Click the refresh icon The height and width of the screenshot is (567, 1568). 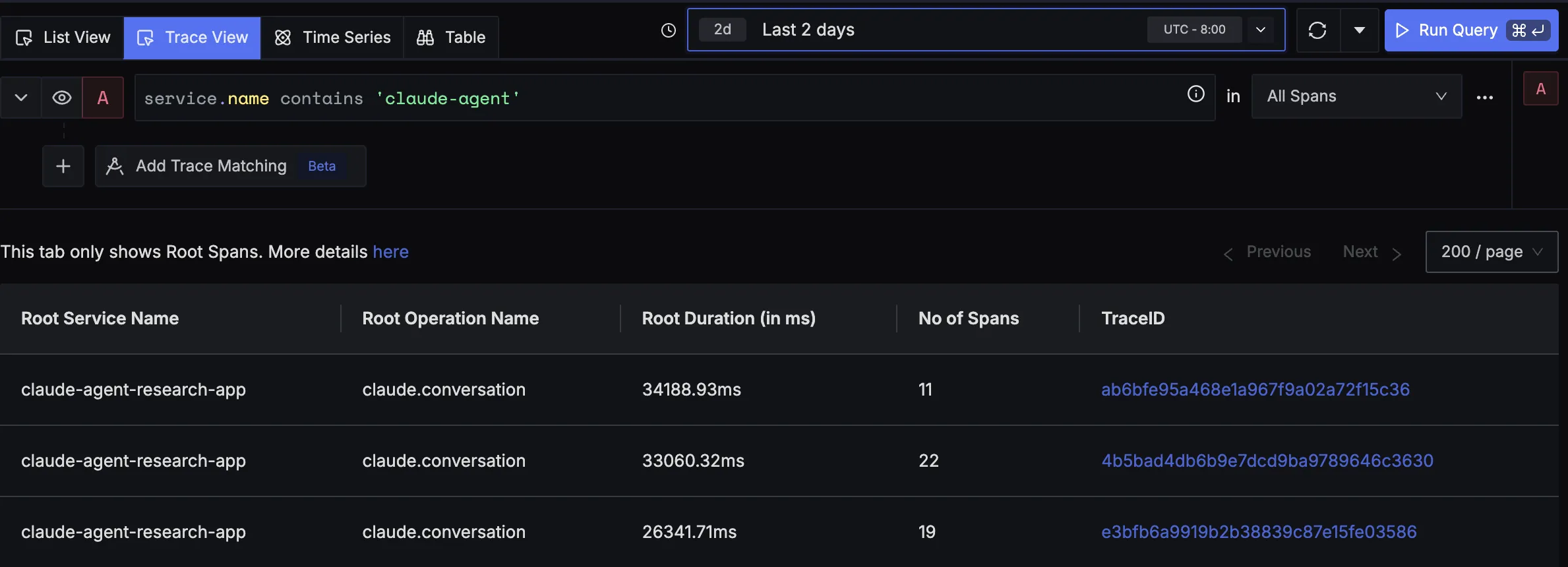coord(1317,30)
